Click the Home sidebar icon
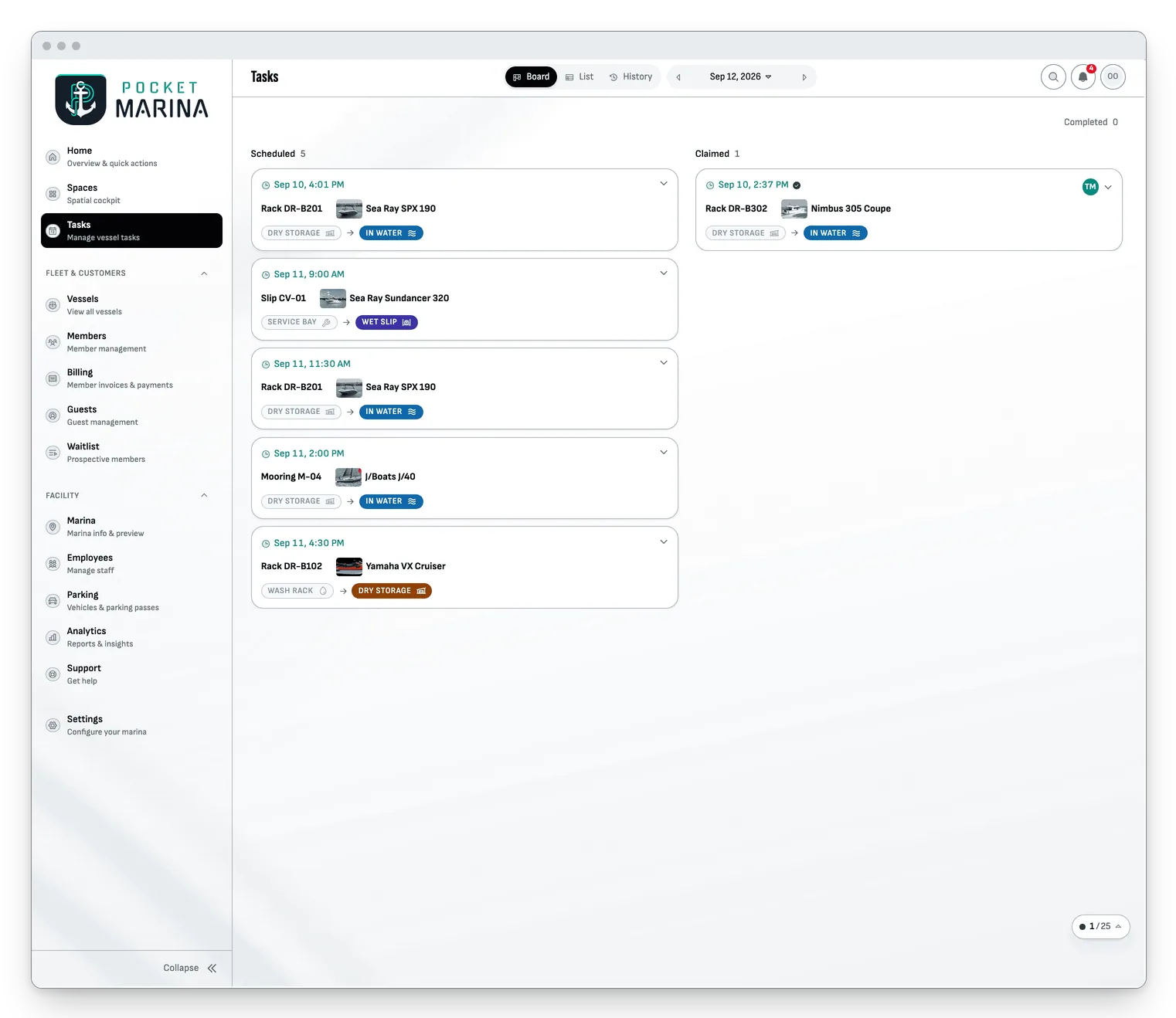Viewport: 1176px width, 1018px height. click(x=53, y=157)
